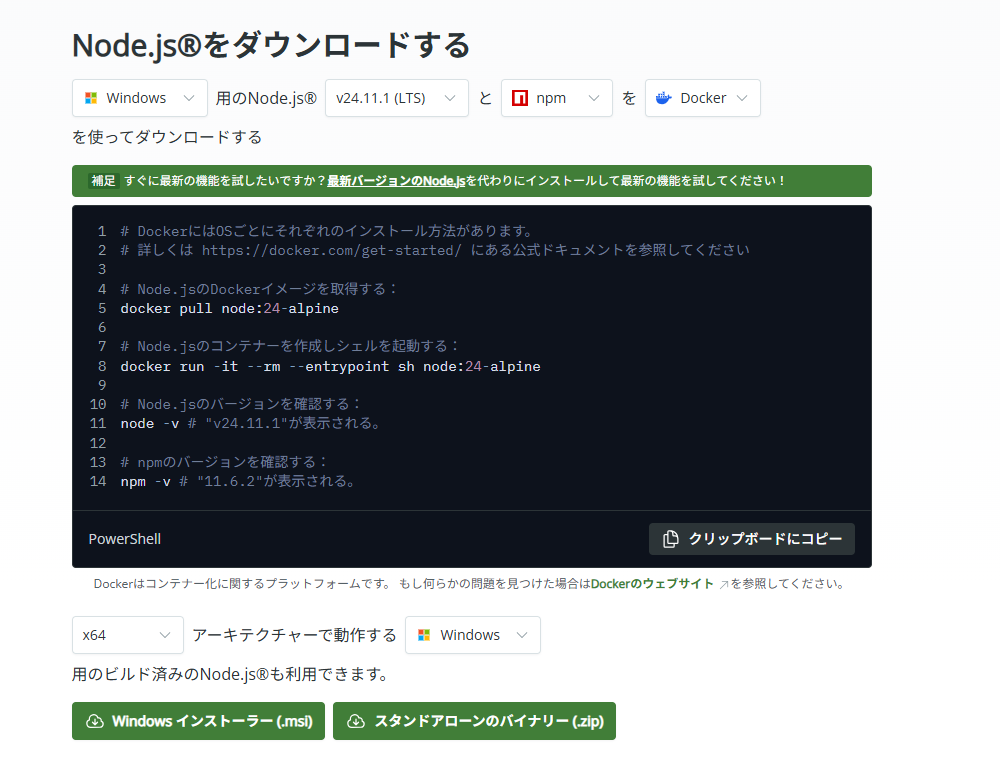Click クリップボードにコピー button
1000x760 pixels.
tap(752, 539)
